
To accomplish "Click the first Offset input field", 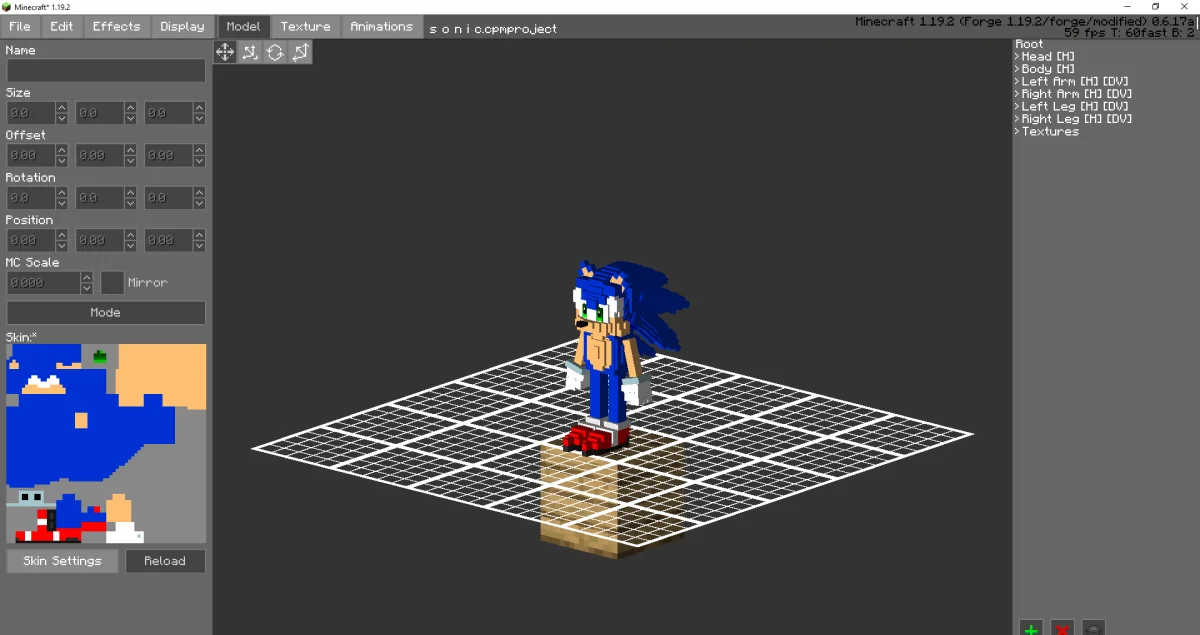I will click(31, 156).
